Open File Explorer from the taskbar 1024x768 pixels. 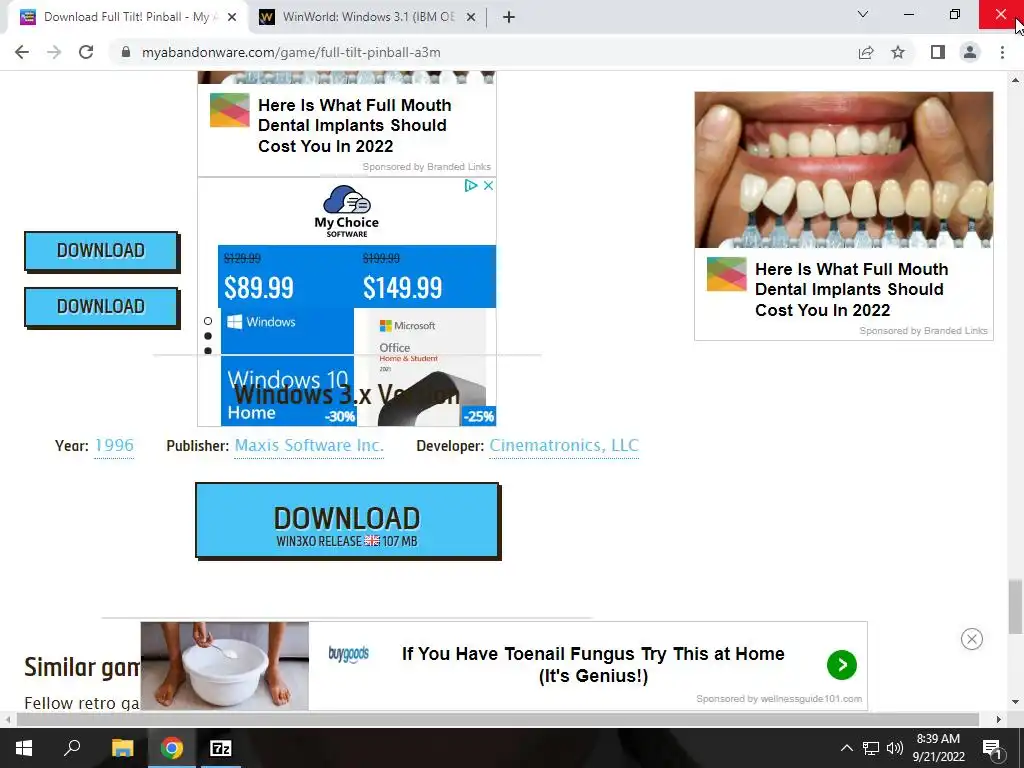click(x=122, y=748)
